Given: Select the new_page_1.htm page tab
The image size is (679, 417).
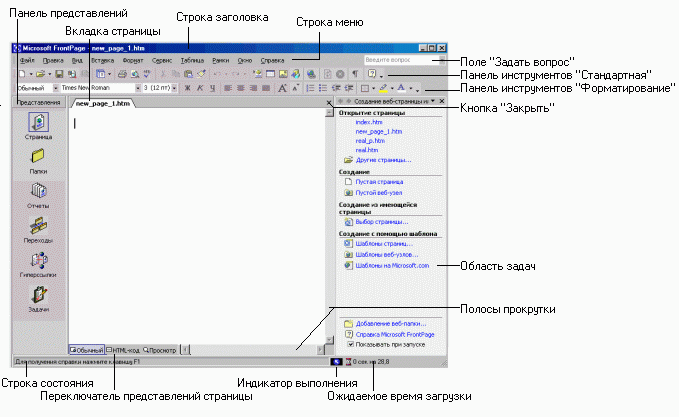Looking at the screenshot, I should pyautogui.click(x=103, y=103).
